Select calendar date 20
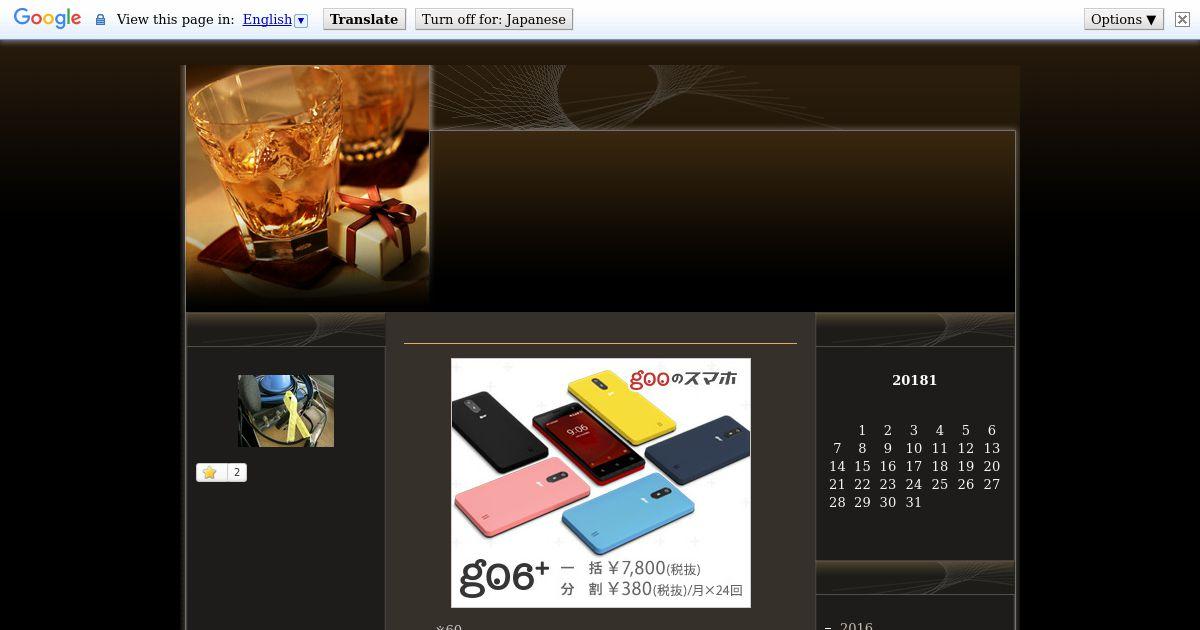 [x=992, y=466]
